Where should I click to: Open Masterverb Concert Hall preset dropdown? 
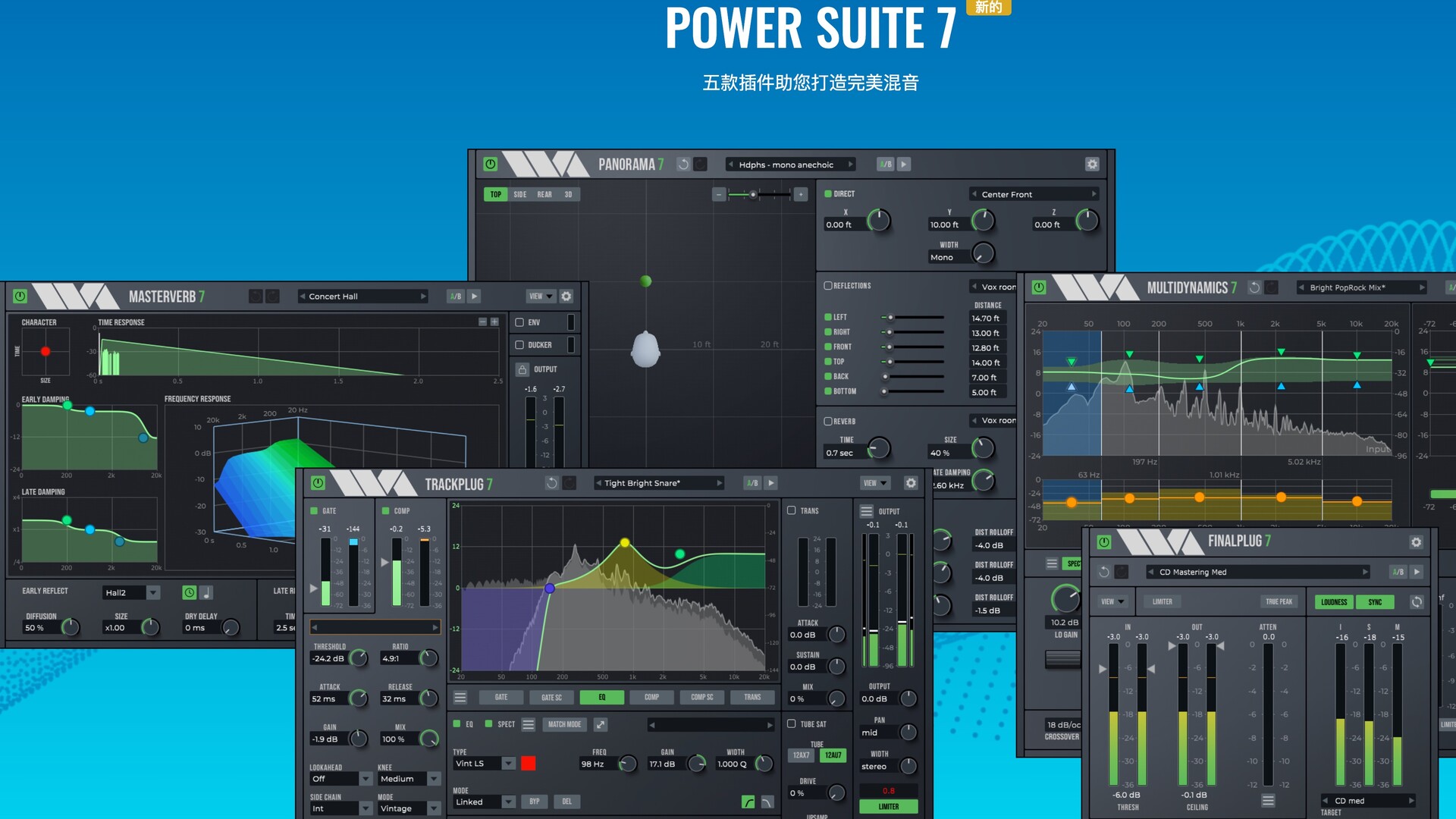tap(363, 297)
